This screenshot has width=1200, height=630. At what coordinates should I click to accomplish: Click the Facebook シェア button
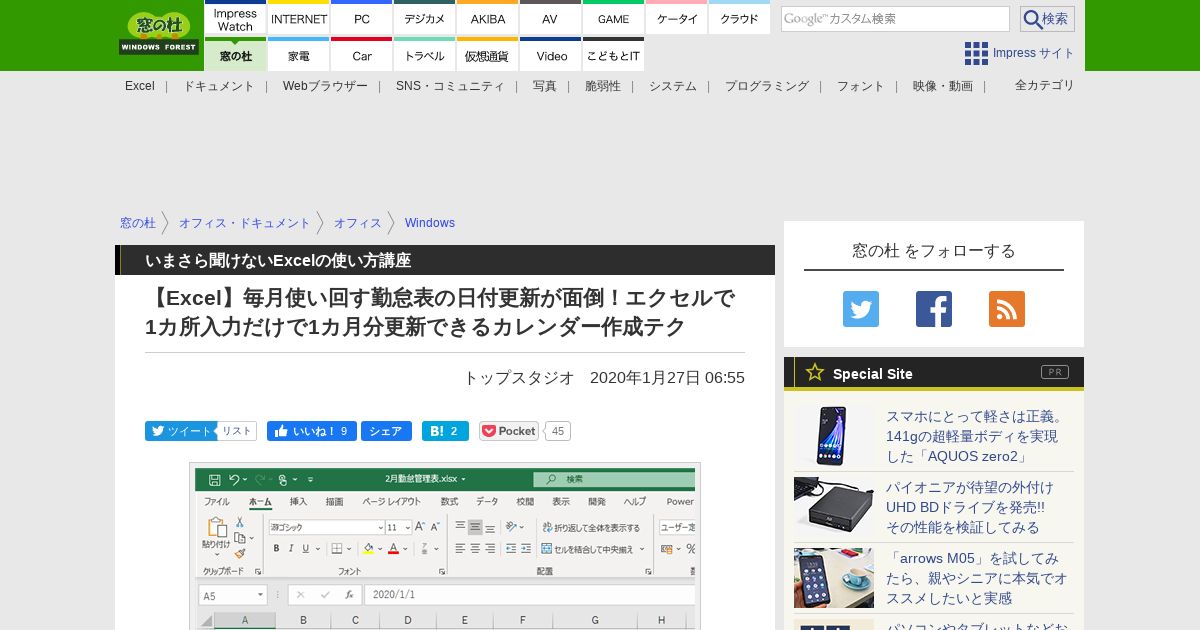[386, 431]
